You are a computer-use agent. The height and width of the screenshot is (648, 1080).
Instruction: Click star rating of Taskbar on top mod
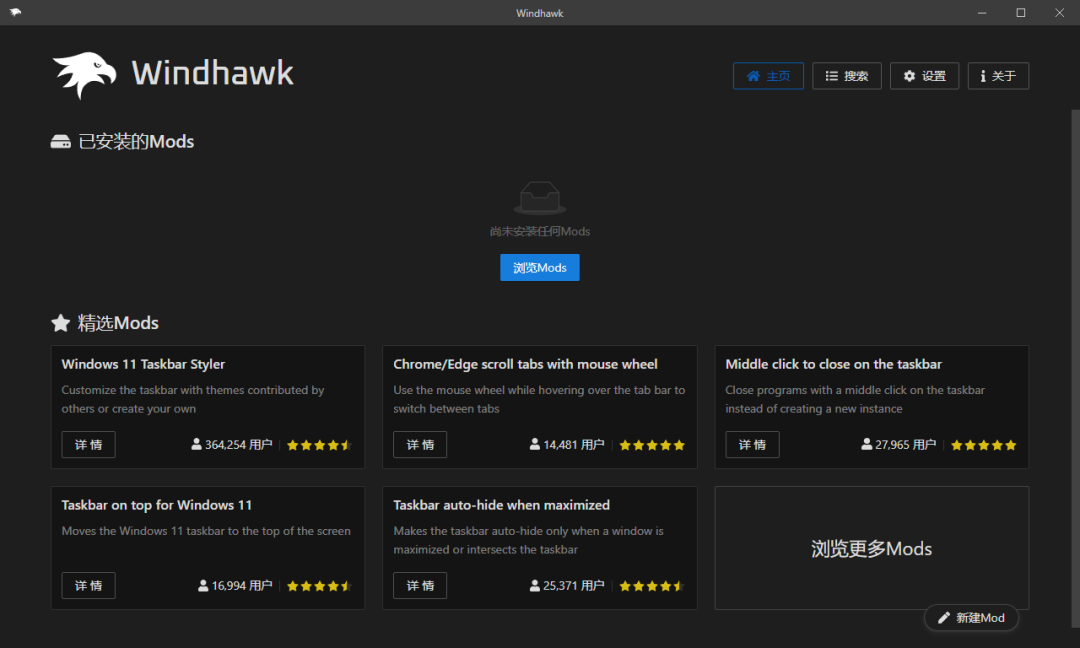[x=320, y=586]
